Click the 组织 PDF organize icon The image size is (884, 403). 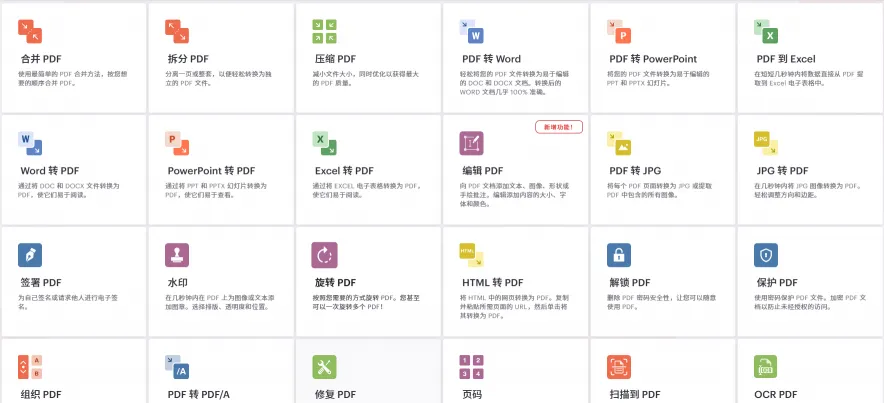pos(30,367)
